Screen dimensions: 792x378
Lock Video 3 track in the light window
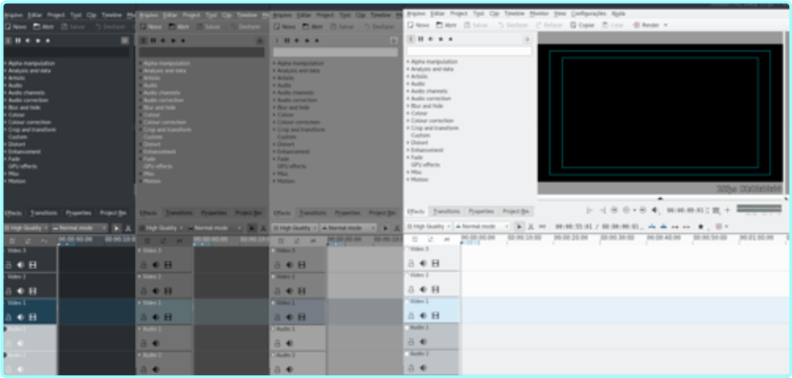[411, 263]
